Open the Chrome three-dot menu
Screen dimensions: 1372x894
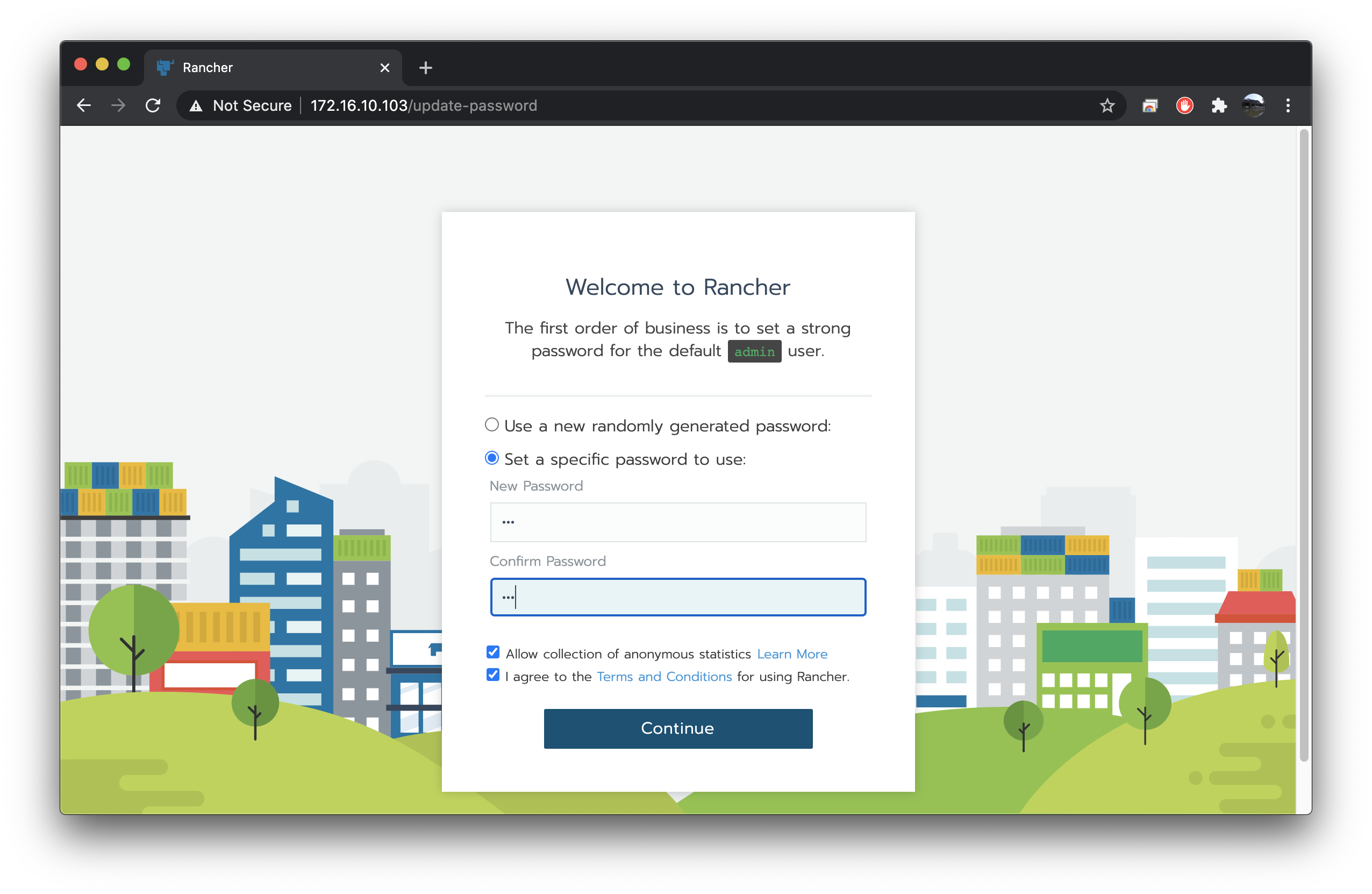coord(1288,105)
